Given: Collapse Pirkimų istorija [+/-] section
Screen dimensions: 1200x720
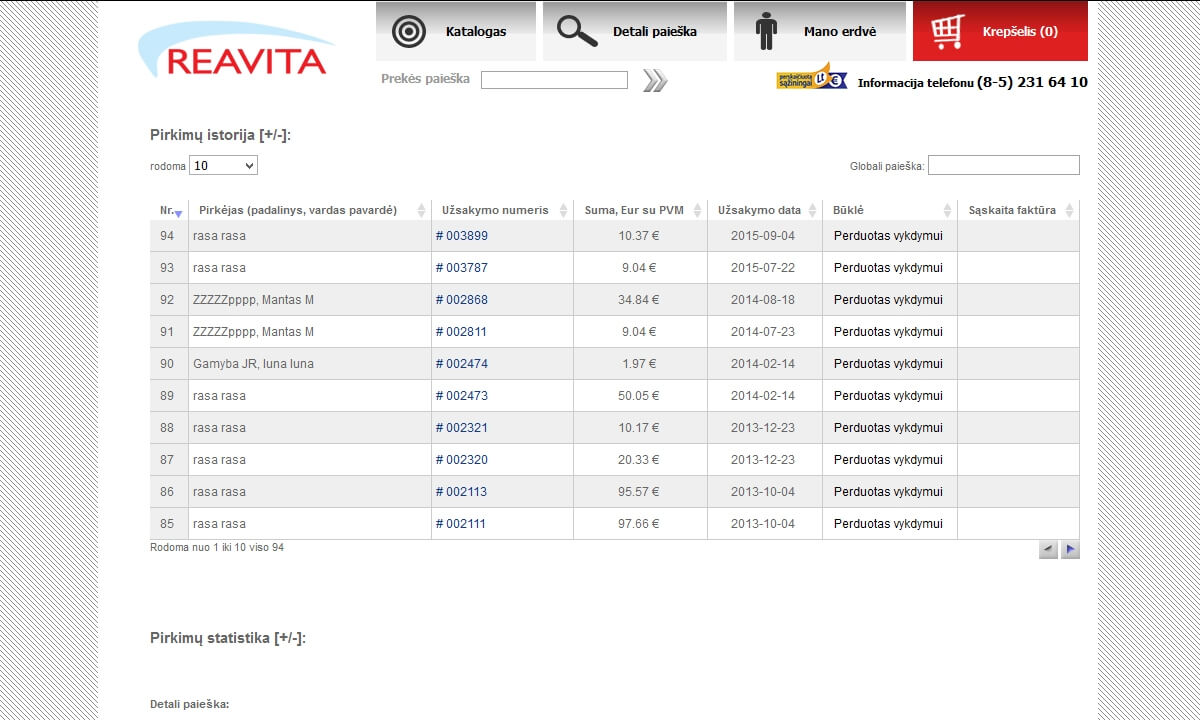Looking at the screenshot, I should [x=220, y=135].
